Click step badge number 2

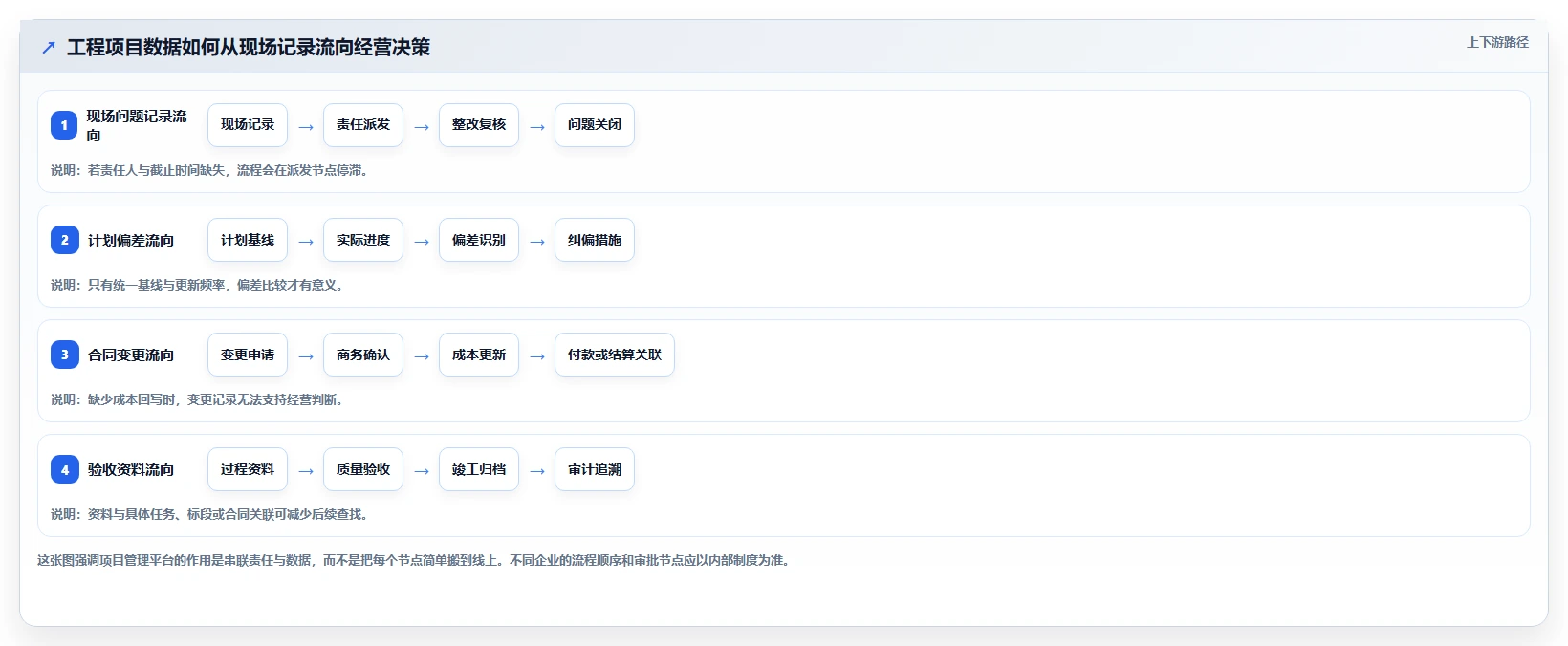(x=64, y=240)
